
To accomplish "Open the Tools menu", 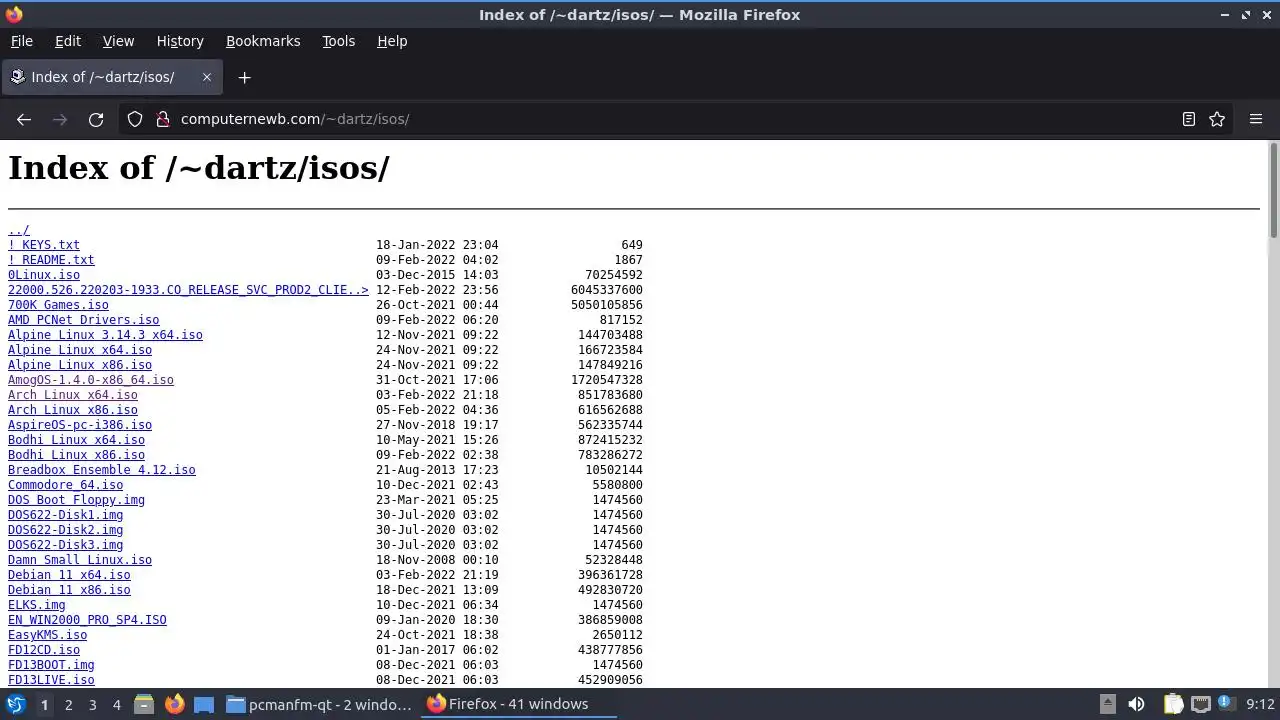I will [x=338, y=41].
